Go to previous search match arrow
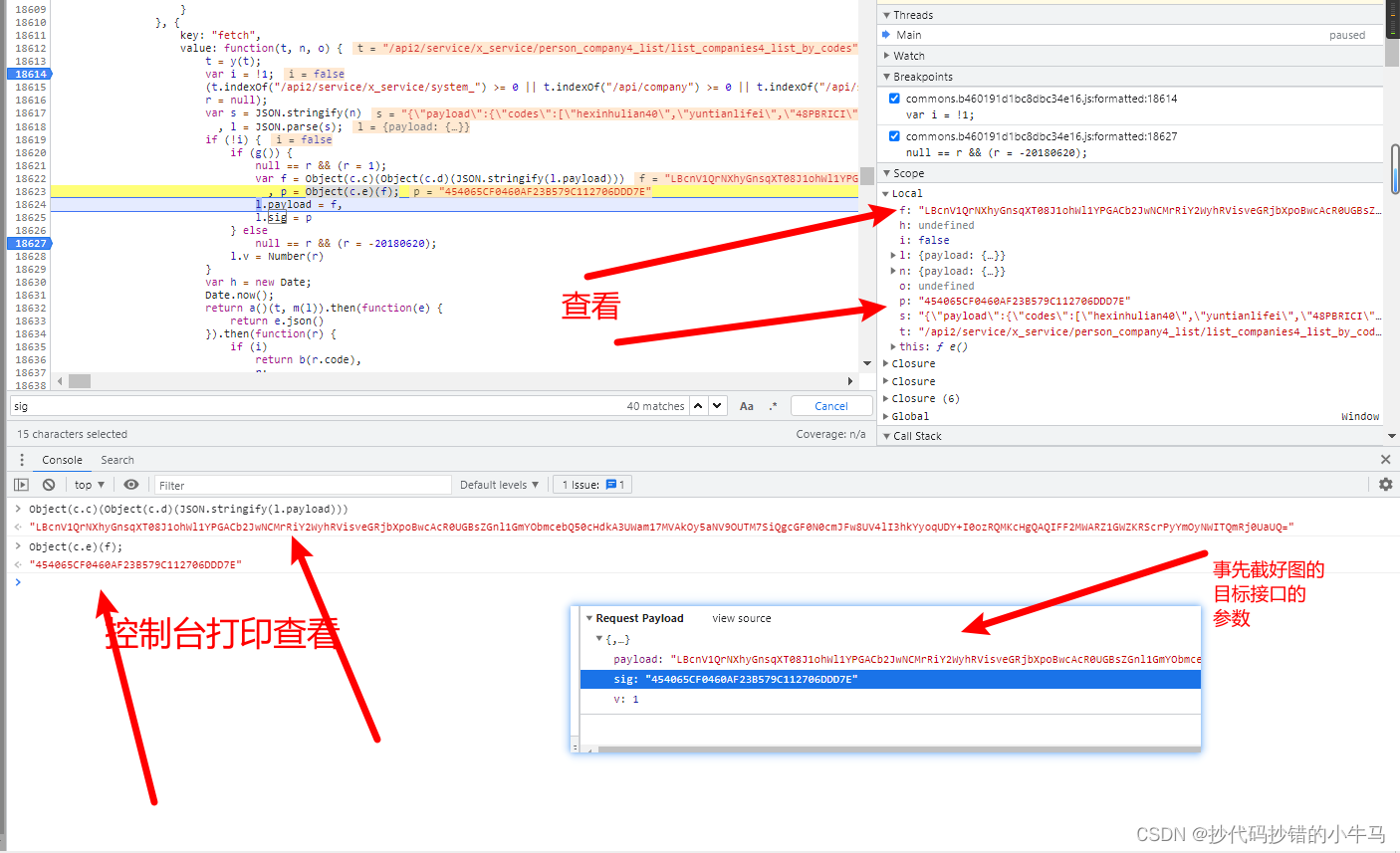This screenshot has height=853, width=1400. pos(699,406)
